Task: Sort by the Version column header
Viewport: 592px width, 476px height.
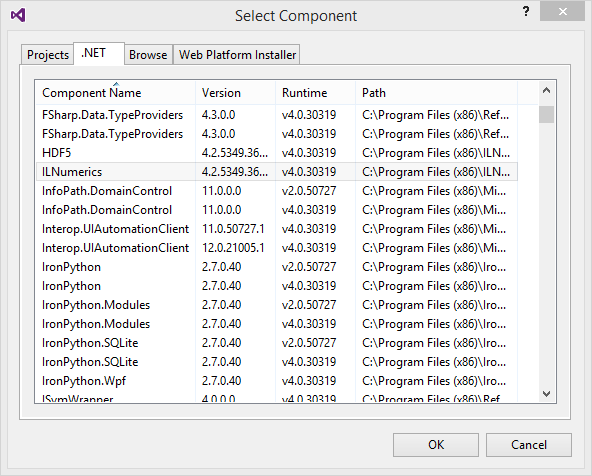Action: tap(236, 93)
